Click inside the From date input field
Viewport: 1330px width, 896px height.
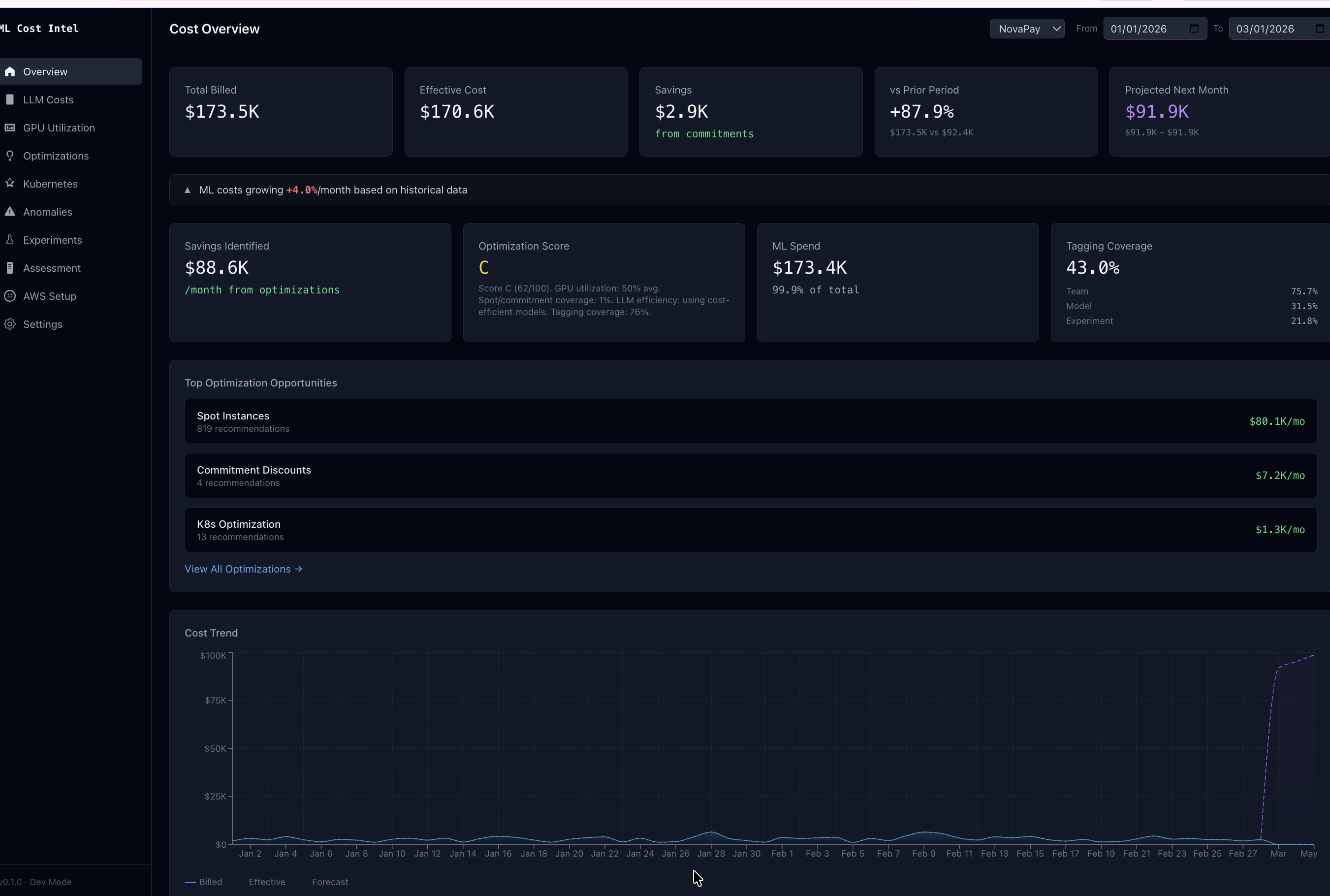[x=1140, y=28]
